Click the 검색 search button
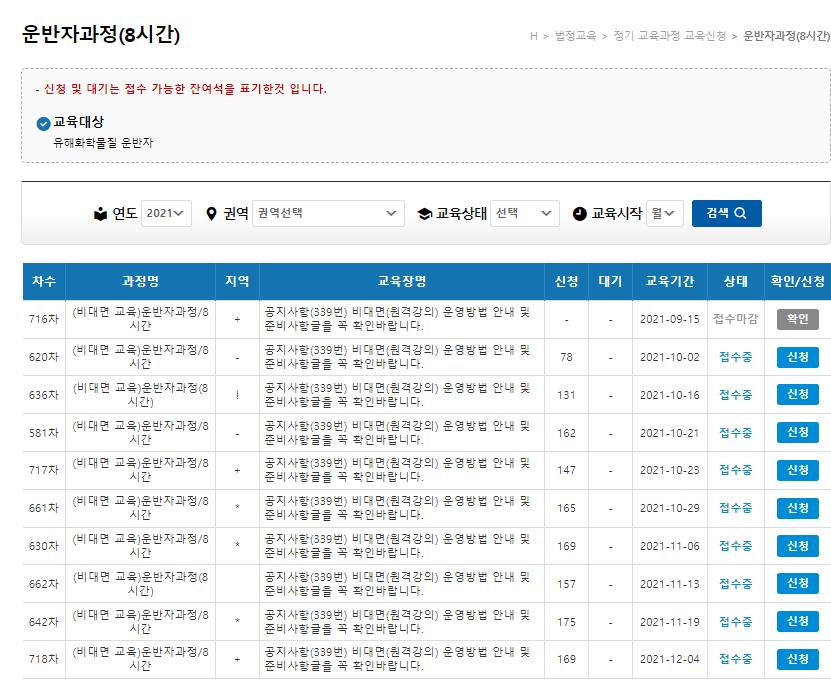The height and width of the screenshot is (690, 831). click(727, 213)
